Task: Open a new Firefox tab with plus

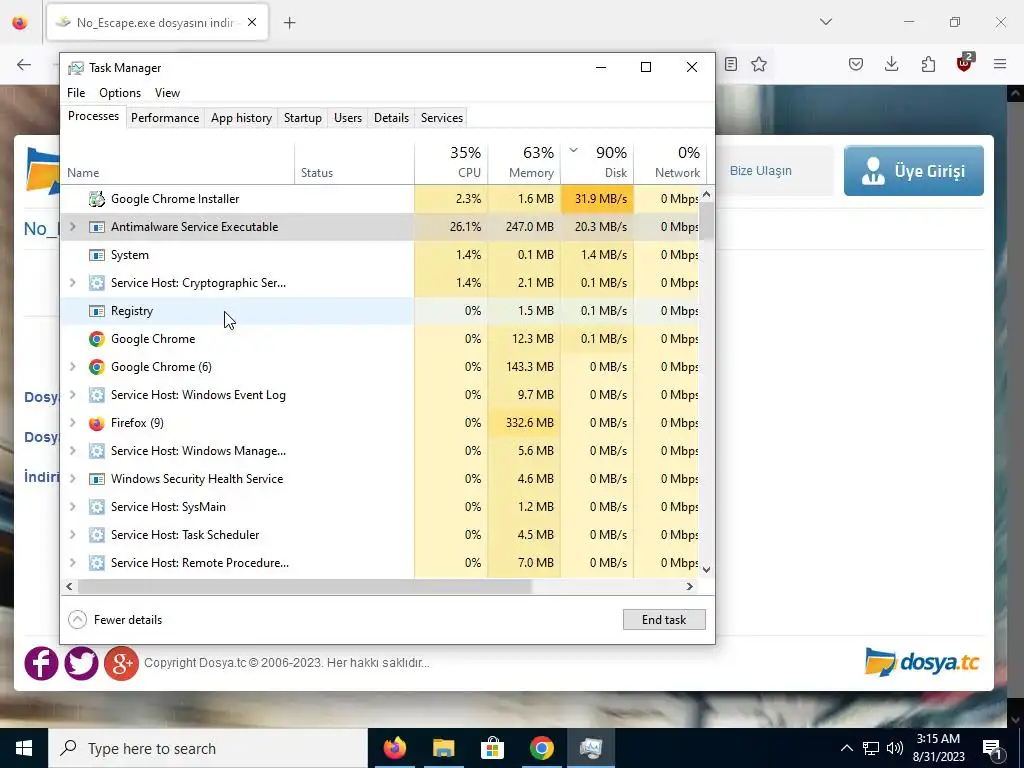Action: pos(289,23)
